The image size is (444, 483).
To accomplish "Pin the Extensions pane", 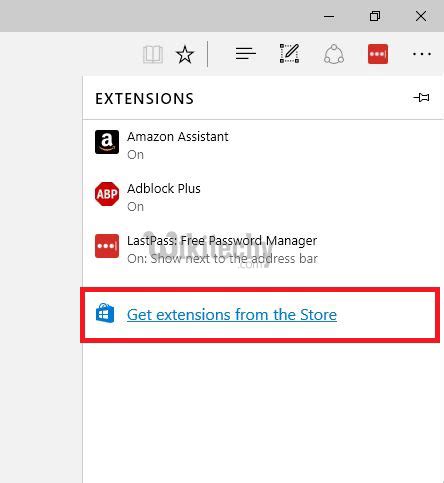I will (422, 98).
